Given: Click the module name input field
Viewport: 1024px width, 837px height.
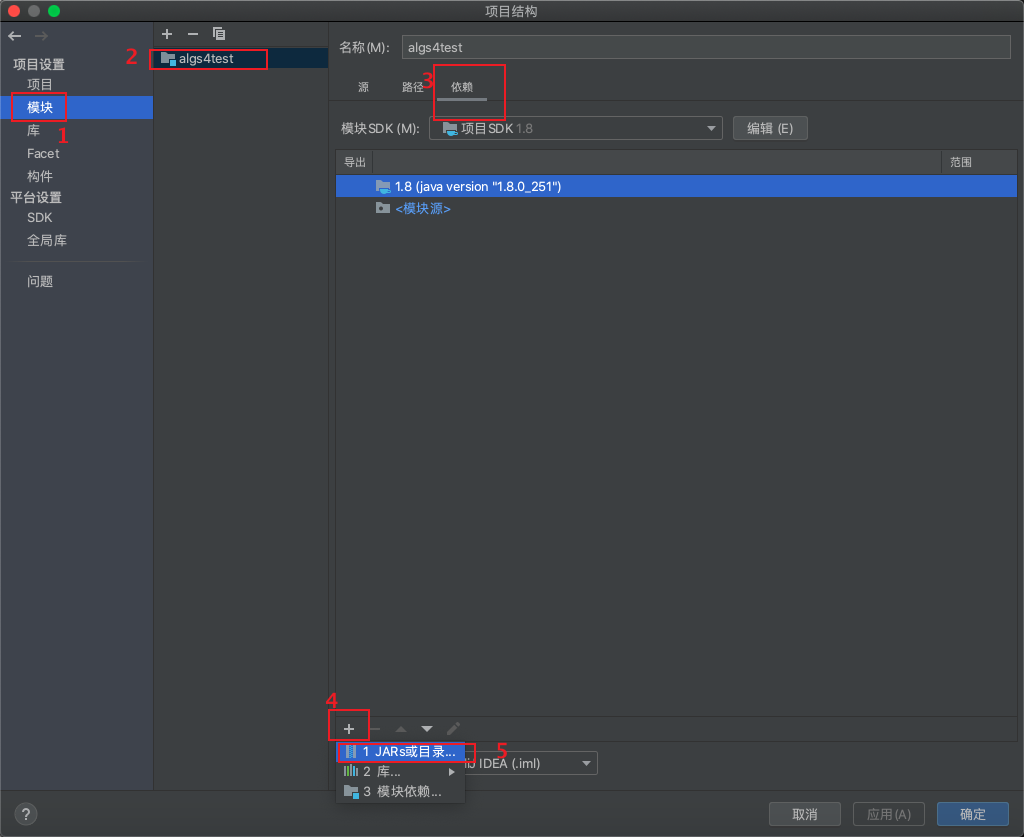Looking at the screenshot, I should point(706,48).
